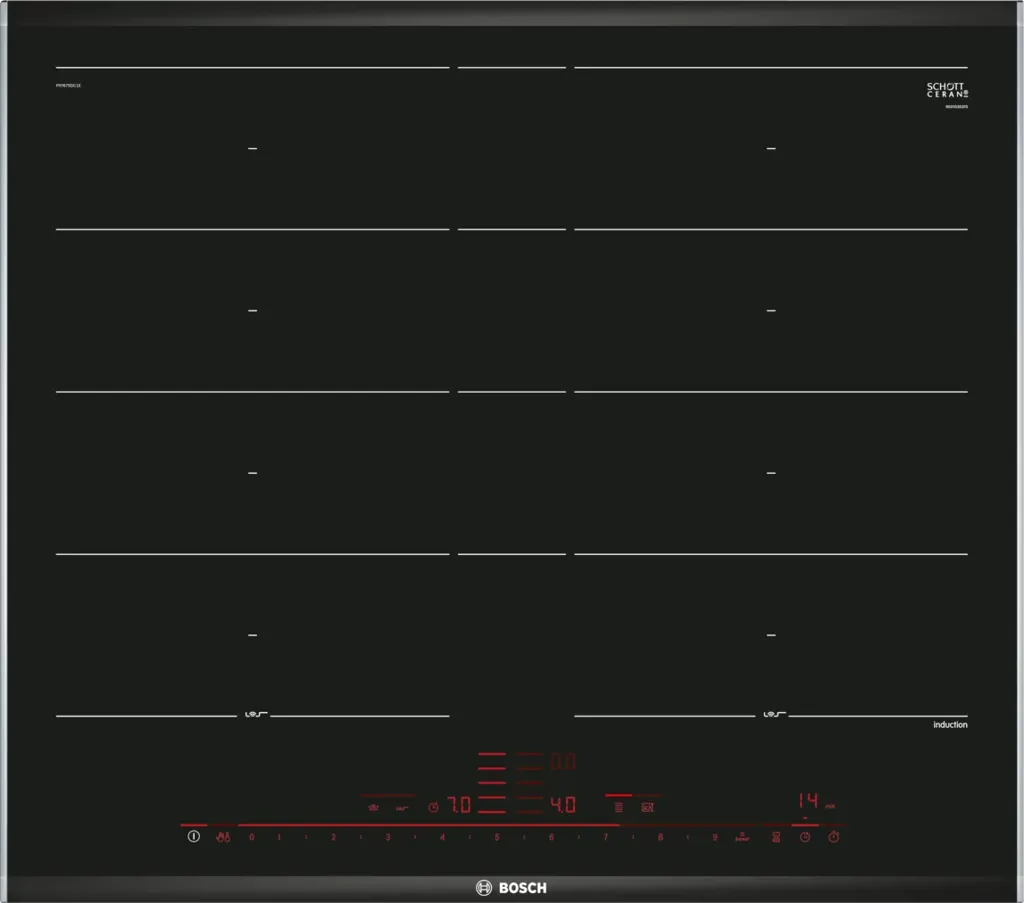1024x903 pixels.
Task: Tap the bottom bar of left zone indicator
Action: click(492, 812)
